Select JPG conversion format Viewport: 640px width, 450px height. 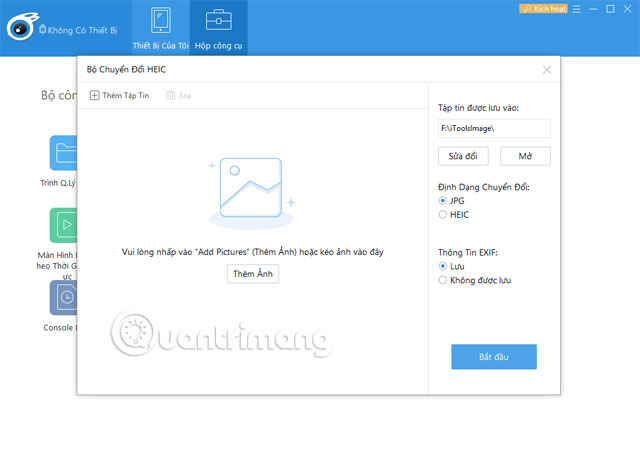[451, 200]
